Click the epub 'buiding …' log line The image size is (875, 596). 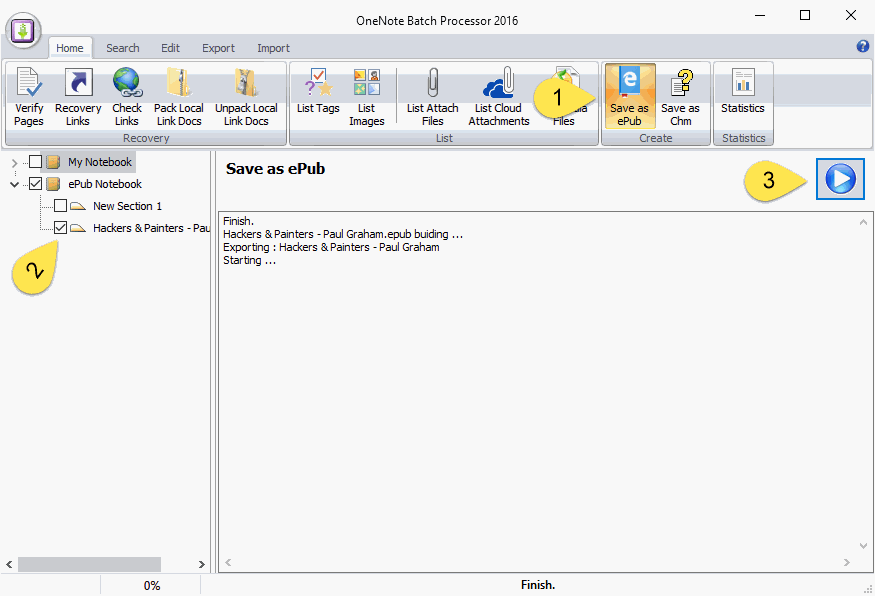tap(343, 234)
